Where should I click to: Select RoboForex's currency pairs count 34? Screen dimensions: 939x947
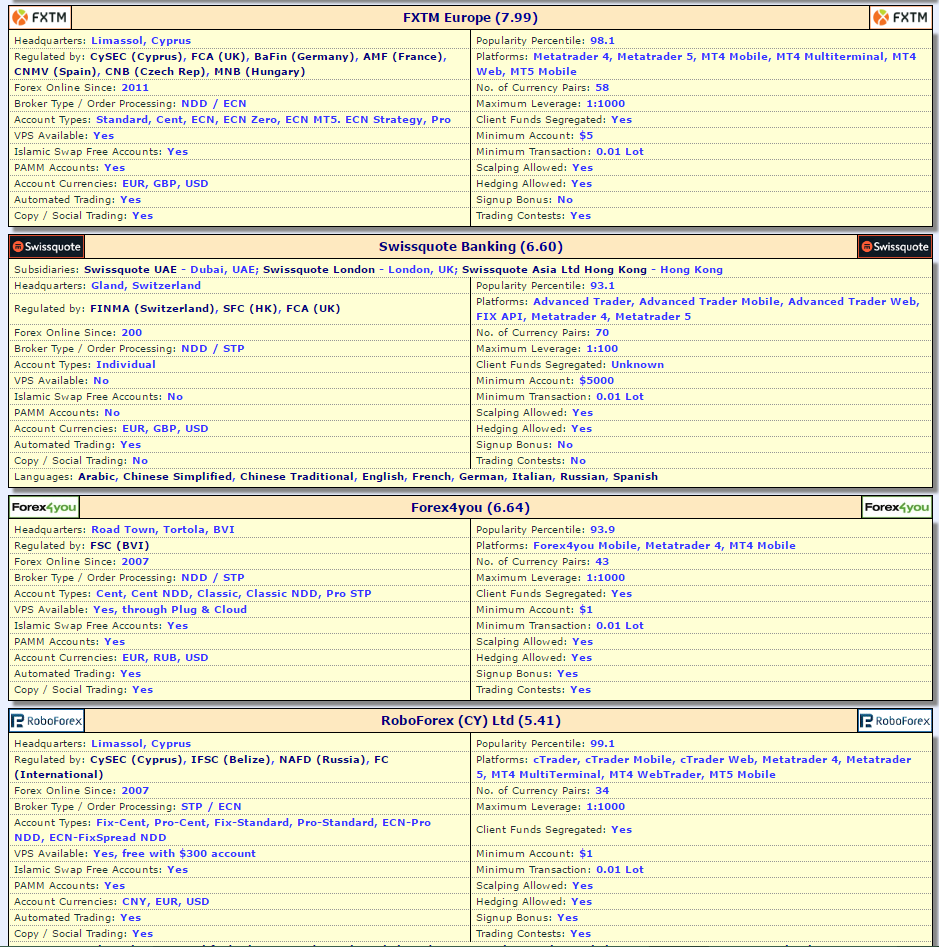(602, 791)
